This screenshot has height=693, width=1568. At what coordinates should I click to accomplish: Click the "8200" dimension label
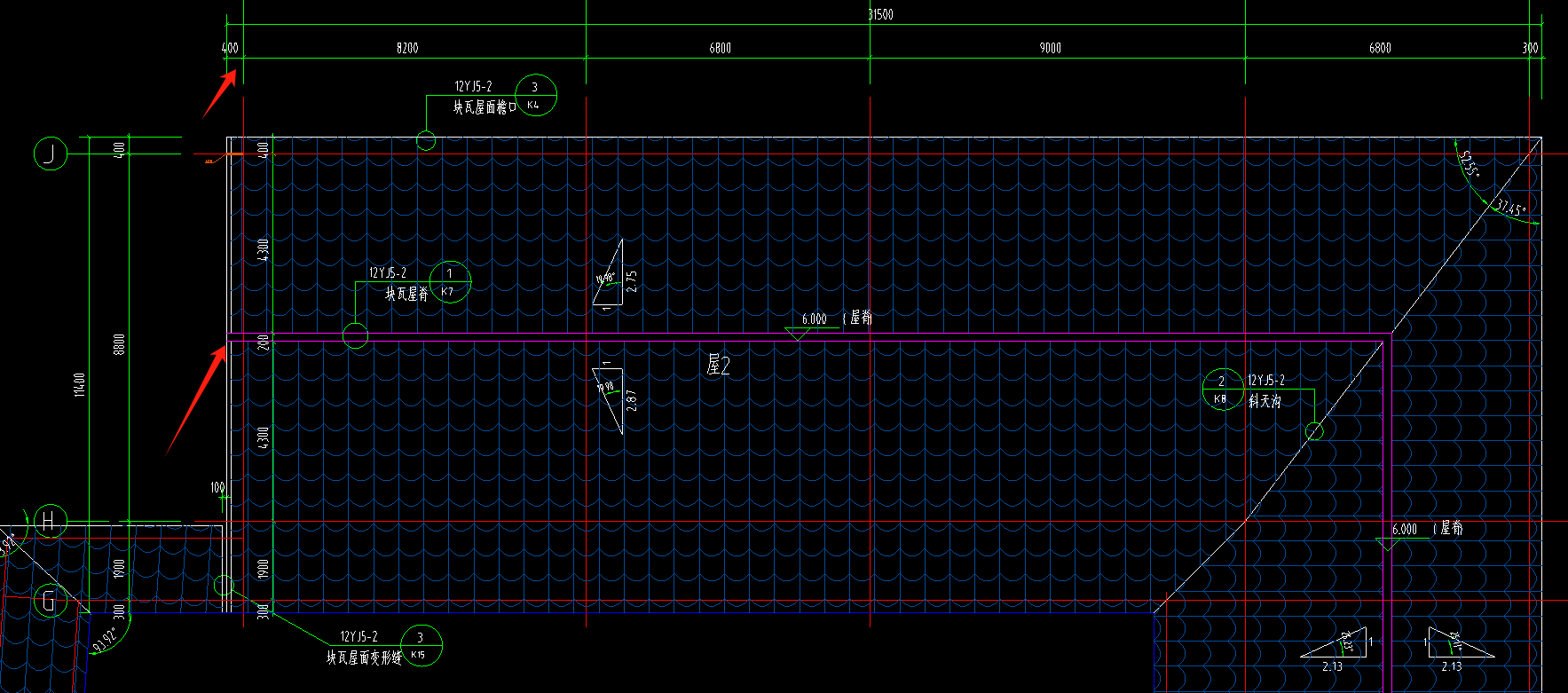[407, 48]
